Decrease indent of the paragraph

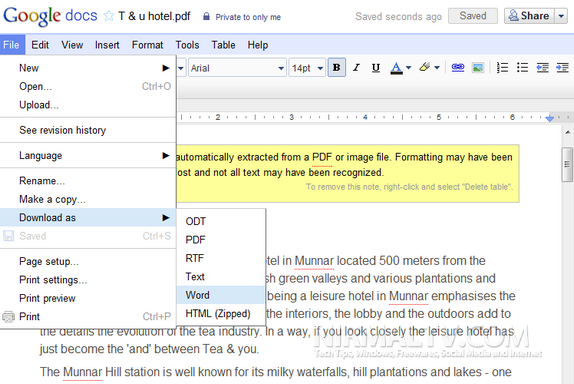[x=543, y=67]
